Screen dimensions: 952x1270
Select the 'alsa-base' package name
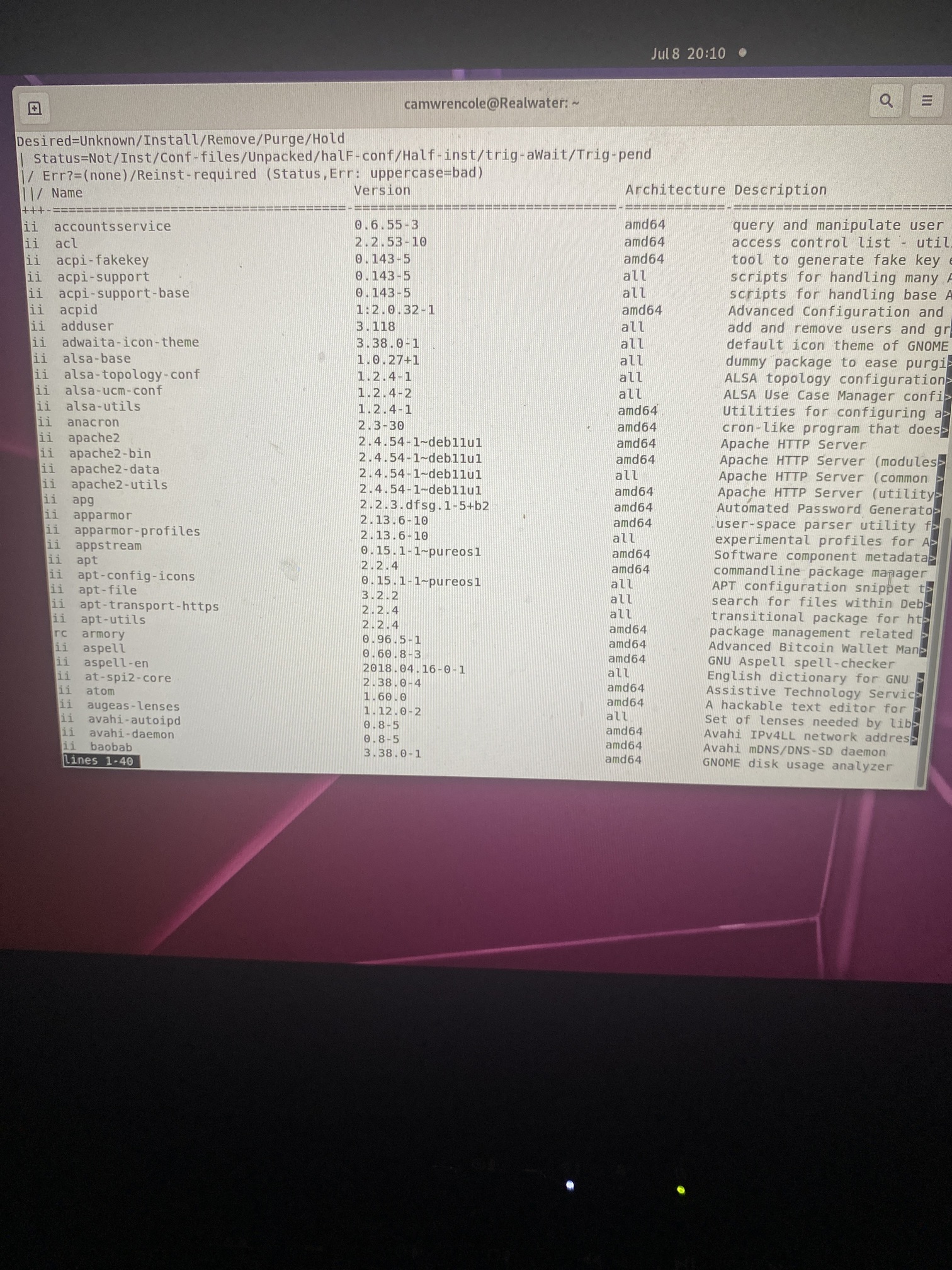coord(97,358)
